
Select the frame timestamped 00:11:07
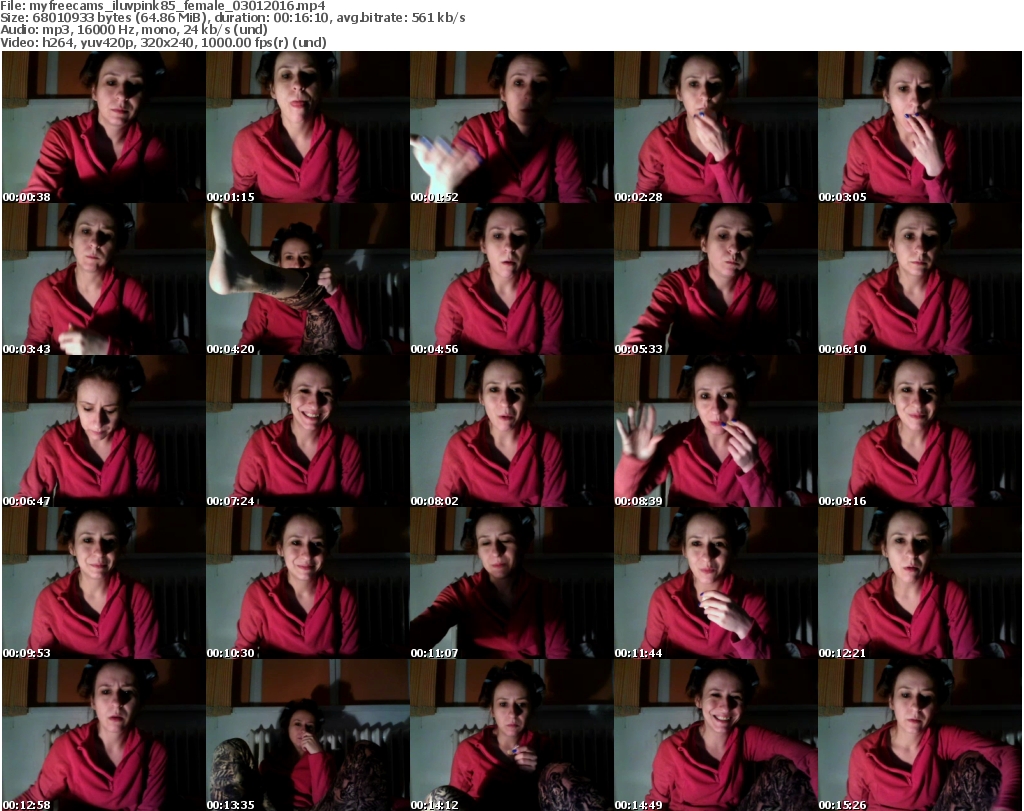512,584
